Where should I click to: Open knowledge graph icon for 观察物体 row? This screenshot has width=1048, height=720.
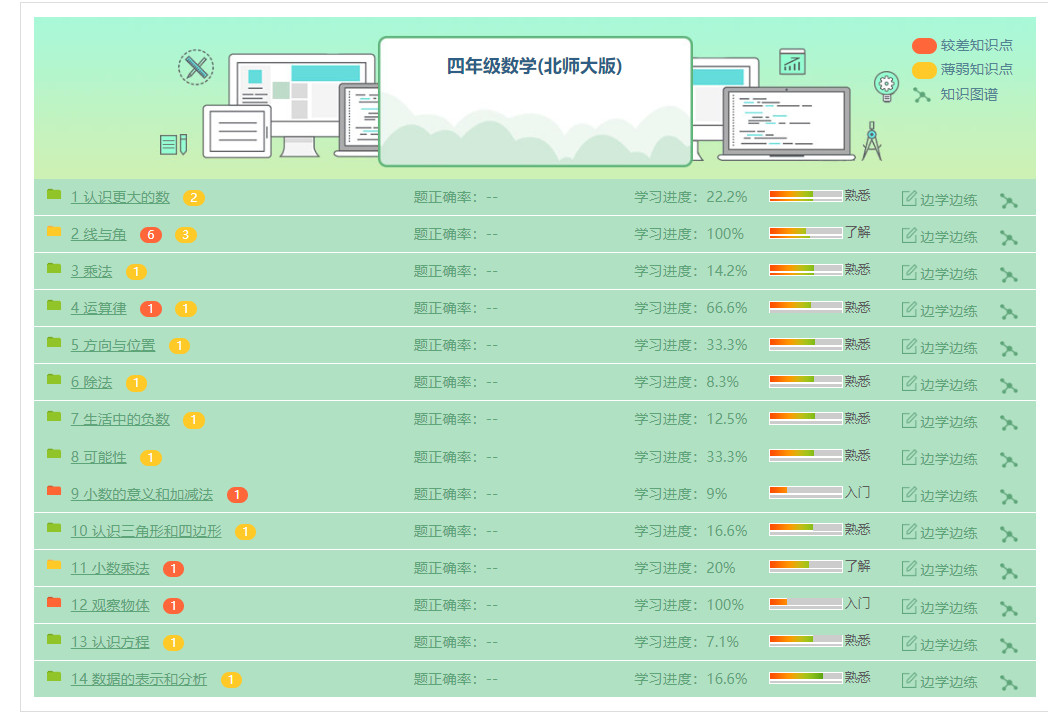[1008, 608]
